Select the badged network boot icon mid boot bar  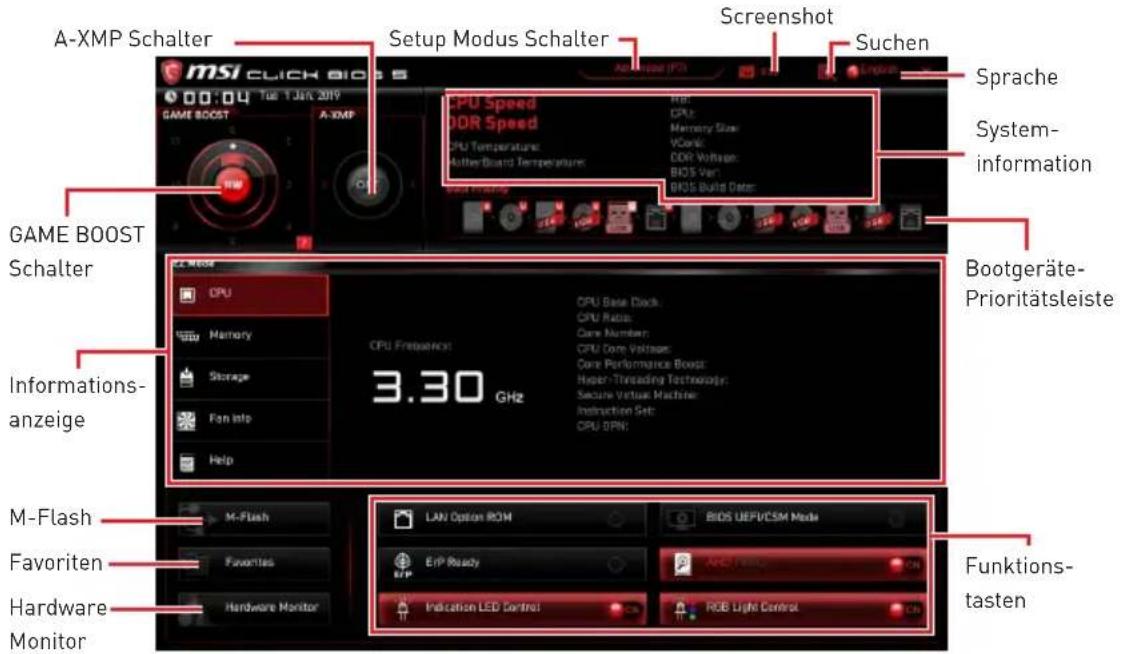[x=657, y=217]
